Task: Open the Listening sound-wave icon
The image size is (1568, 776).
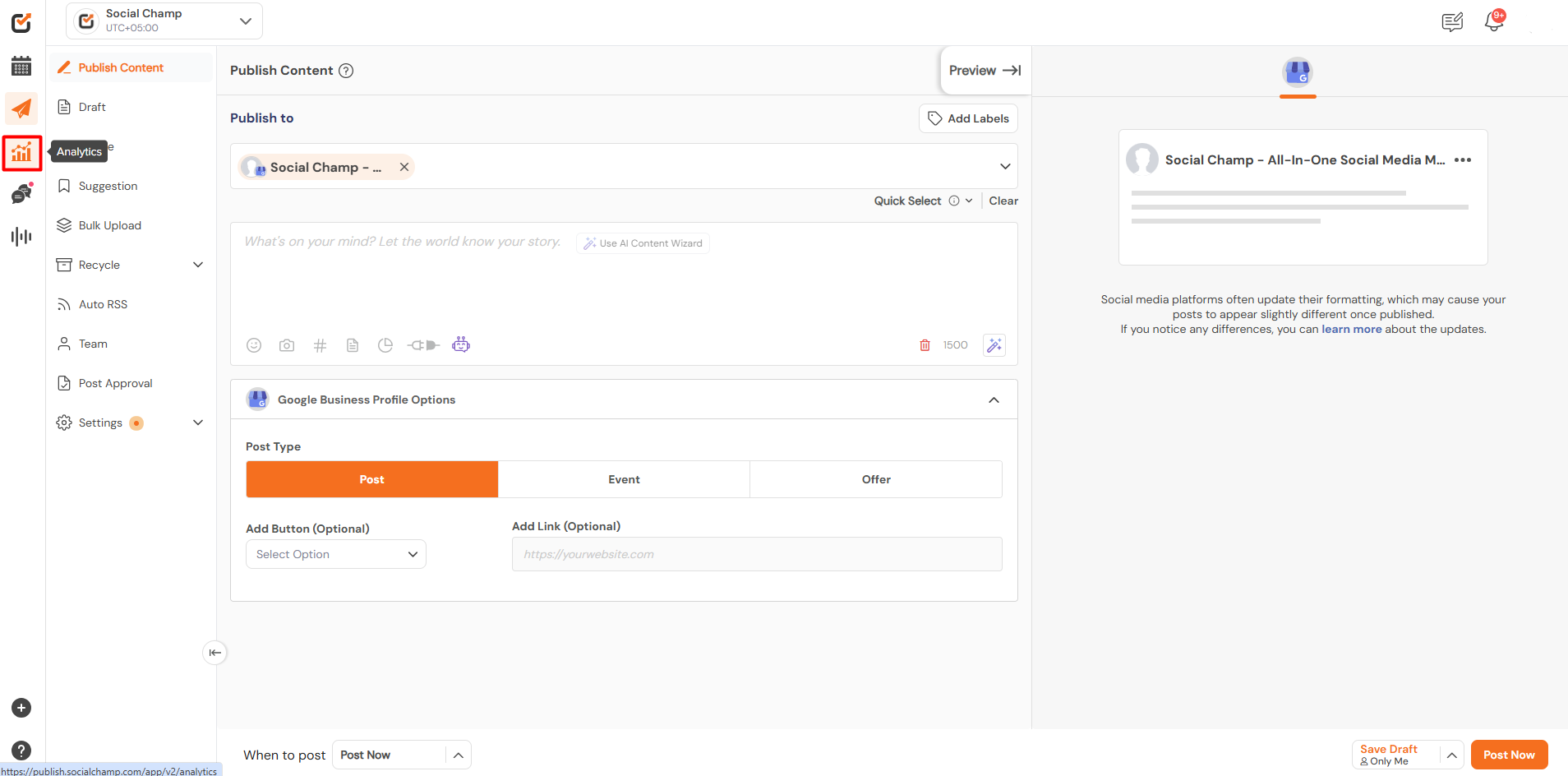Action: click(x=21, y=237)
